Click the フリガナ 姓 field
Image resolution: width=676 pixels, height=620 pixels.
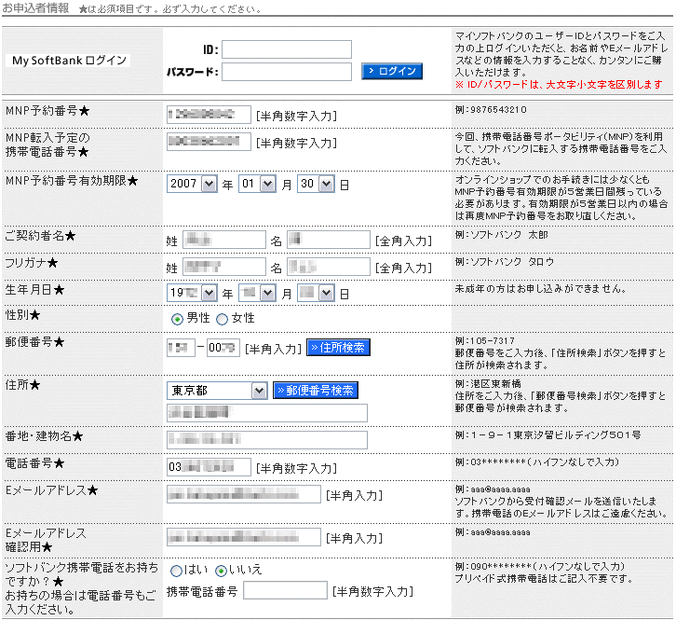tap(224, 267)
